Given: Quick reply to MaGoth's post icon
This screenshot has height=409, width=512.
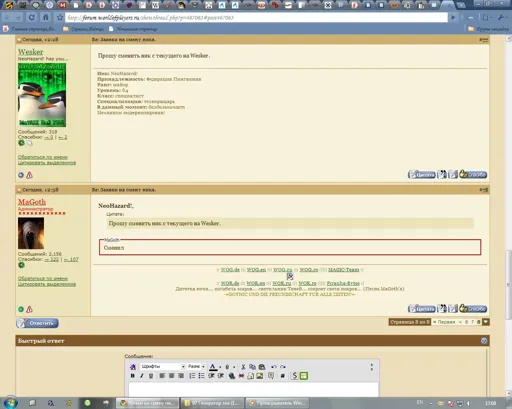Looking at the screenshot, I should (x=453, y=309).
